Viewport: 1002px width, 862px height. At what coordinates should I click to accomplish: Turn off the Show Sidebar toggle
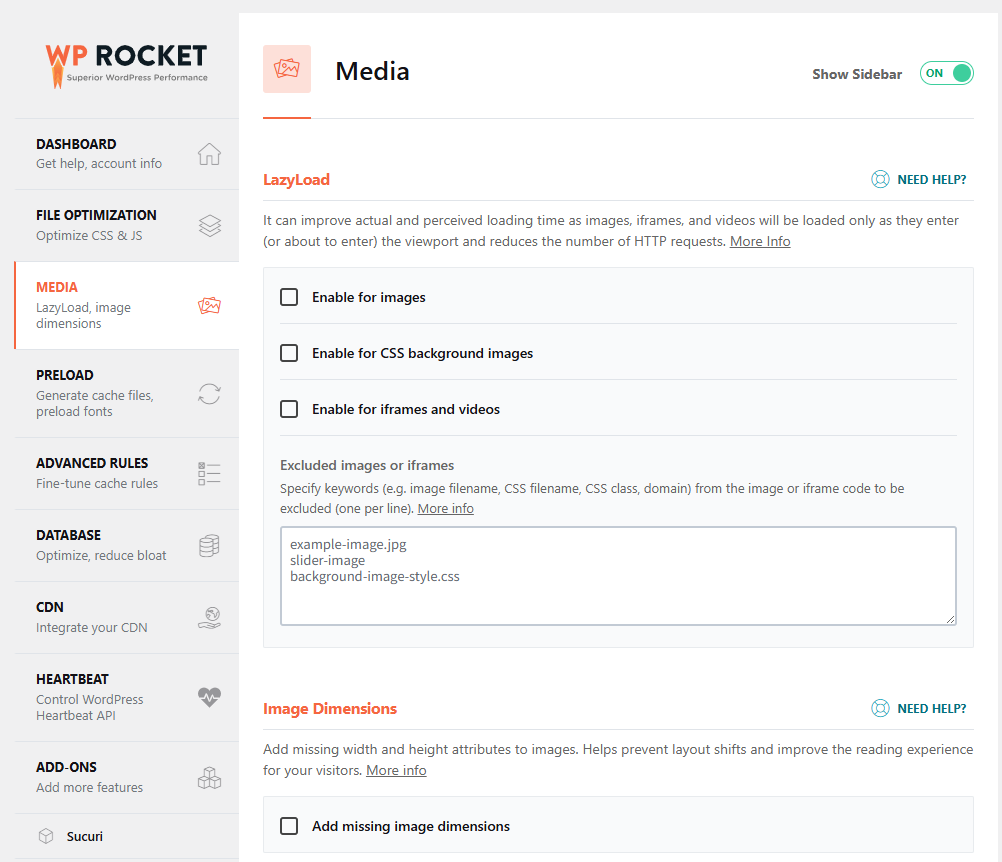[946, 74]
